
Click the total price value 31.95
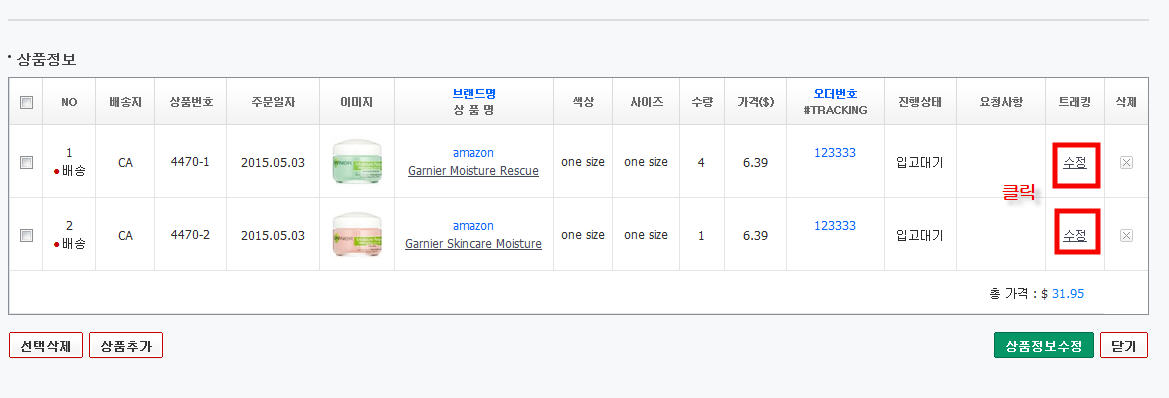[1068, 294]
